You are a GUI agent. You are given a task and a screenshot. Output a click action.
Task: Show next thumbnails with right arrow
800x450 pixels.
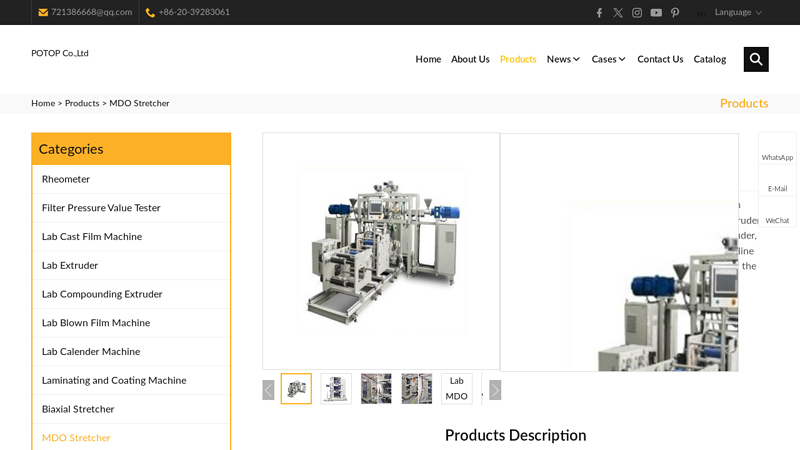[495, 390]
